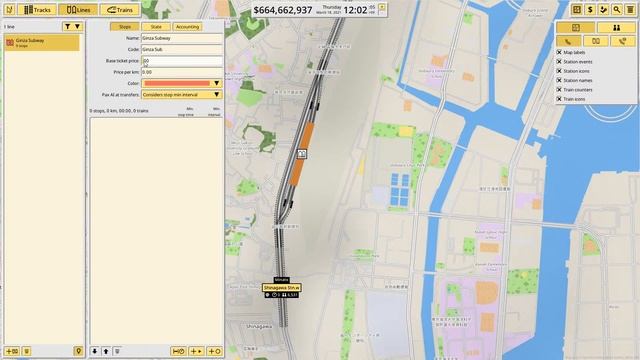Expand Pax AI at transfers dropdown
Screen dimensions: 640x360
(182, 95)
